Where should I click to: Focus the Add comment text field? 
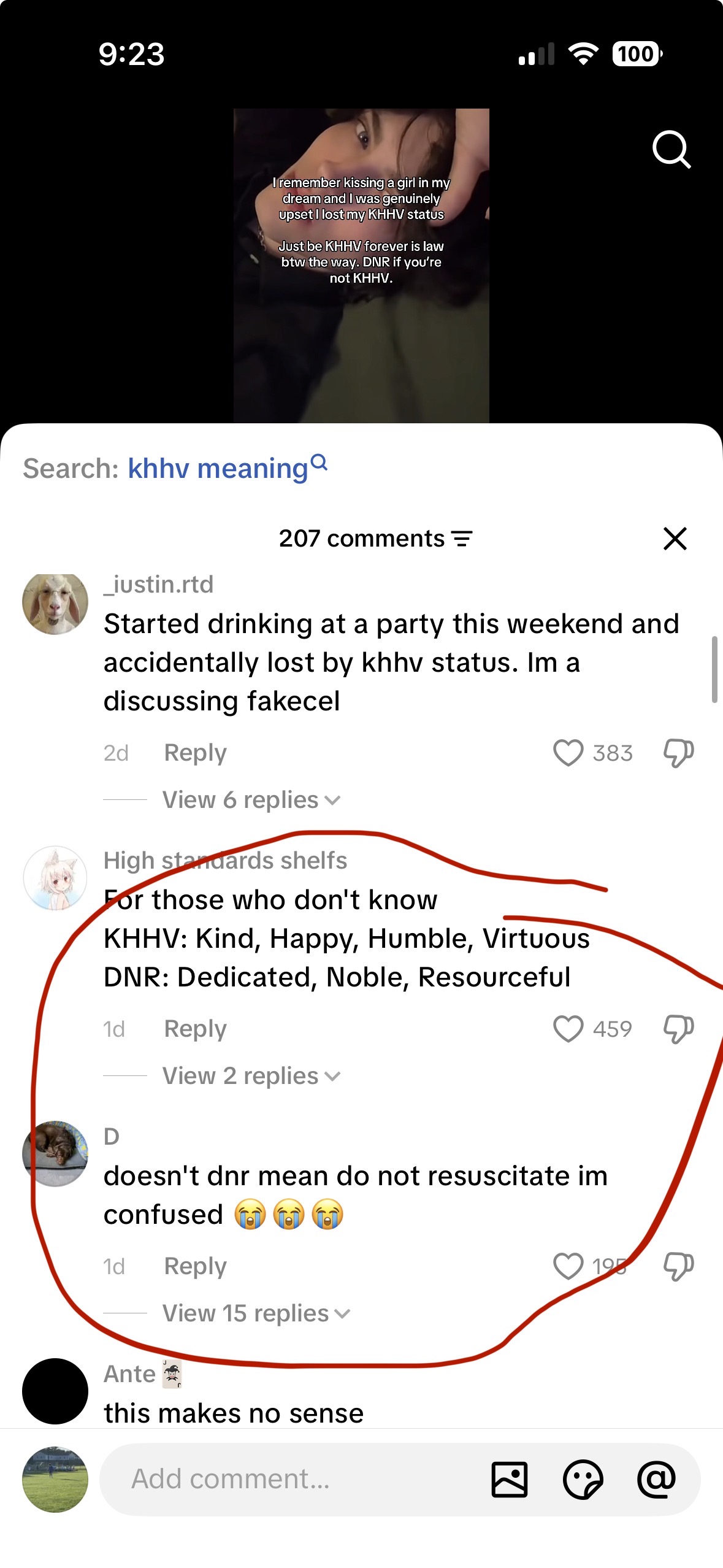click(x=294, y=1479)
